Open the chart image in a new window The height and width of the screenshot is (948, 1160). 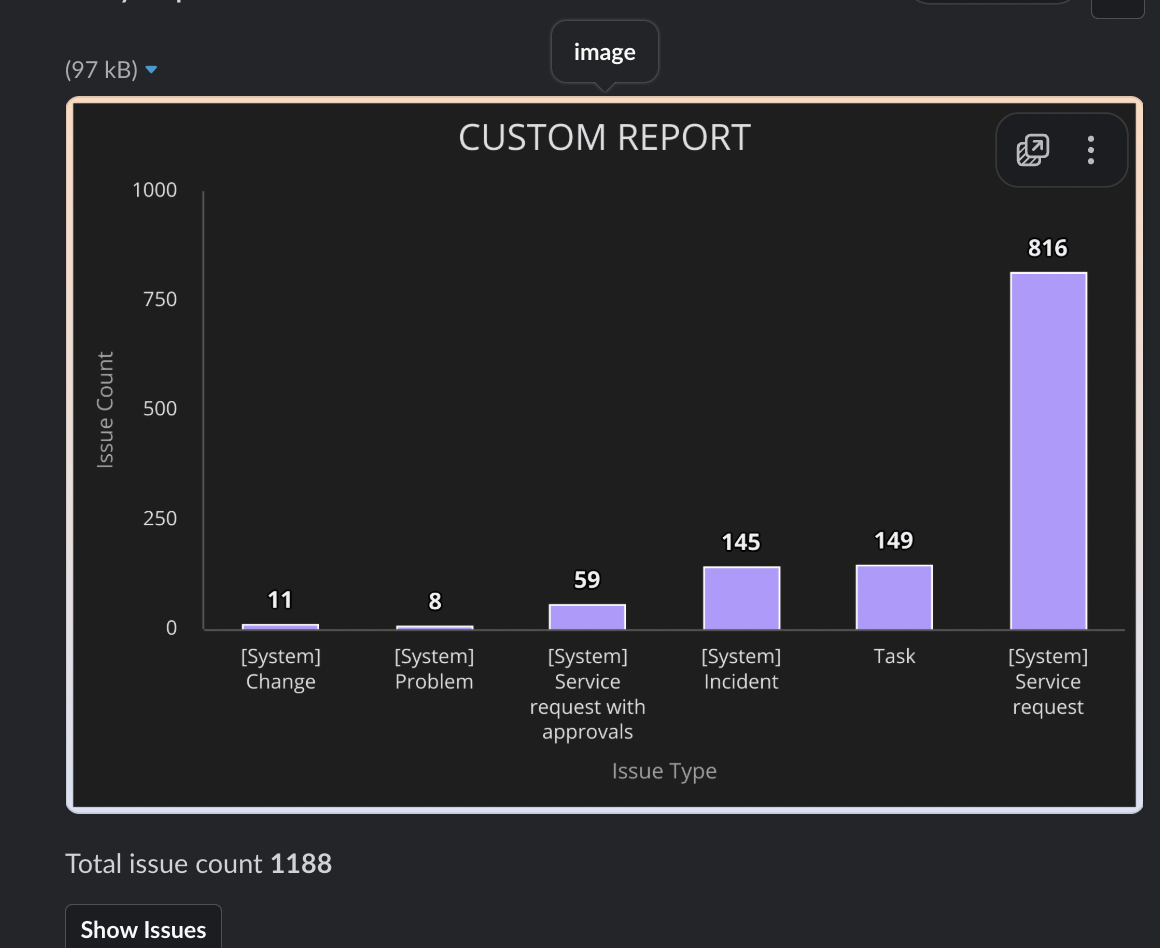[1033, 150]
